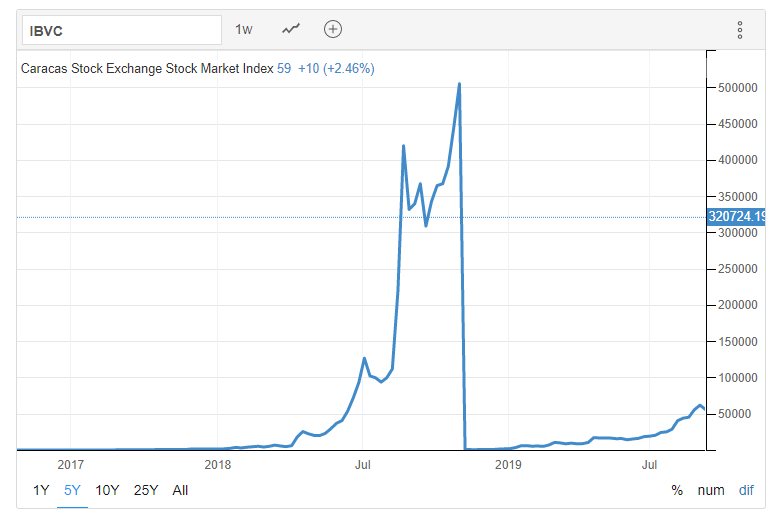Click the index value 59
Image resolution: width=778 pixels, height=518 pixels.
click(x=284, y=68)
